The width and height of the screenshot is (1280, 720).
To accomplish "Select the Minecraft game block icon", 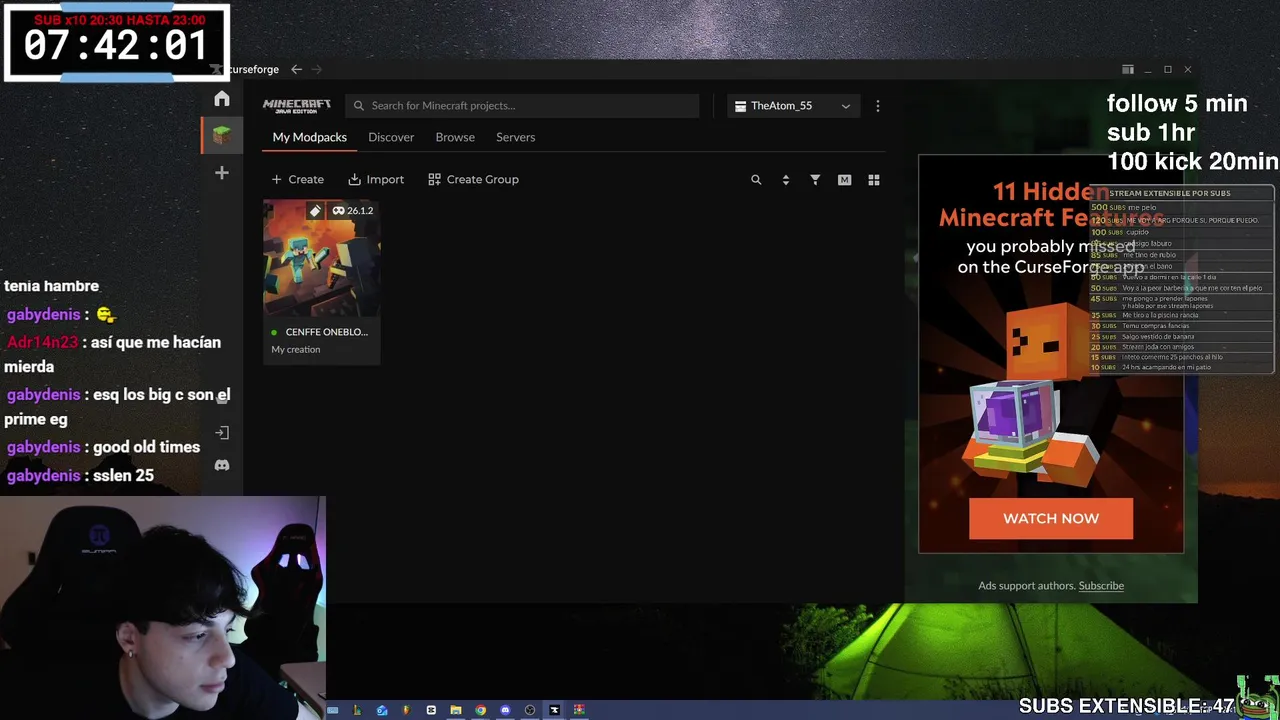I will pyautogui.click(x=222, y=135).
